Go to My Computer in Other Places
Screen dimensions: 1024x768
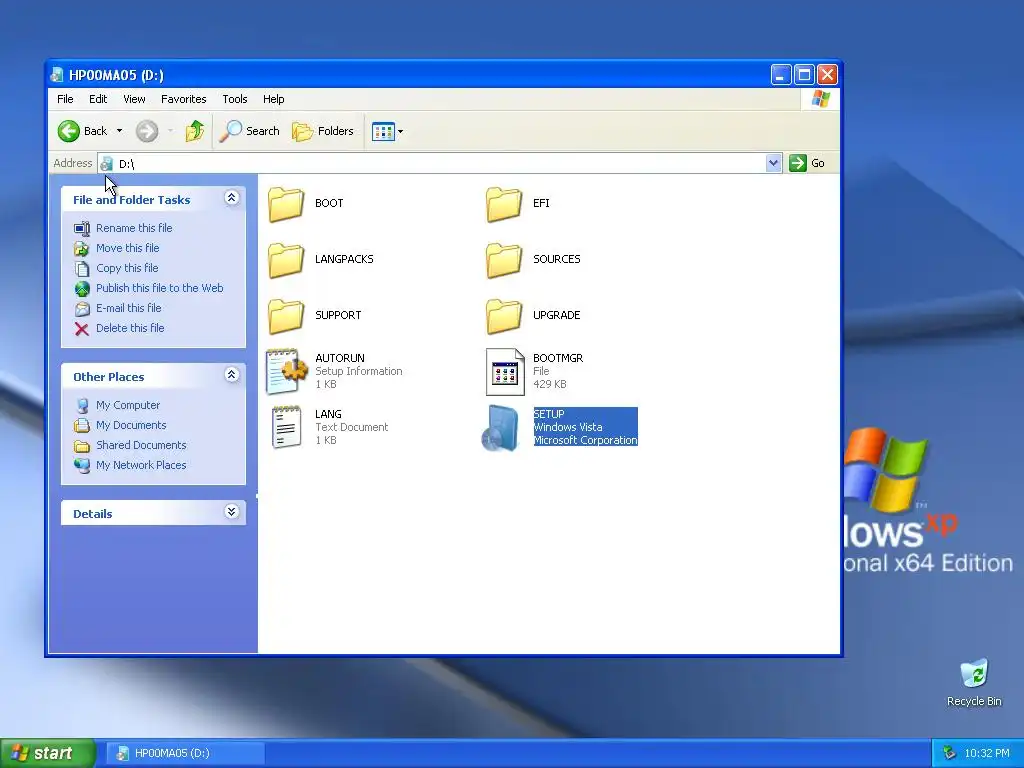(128, 406)
